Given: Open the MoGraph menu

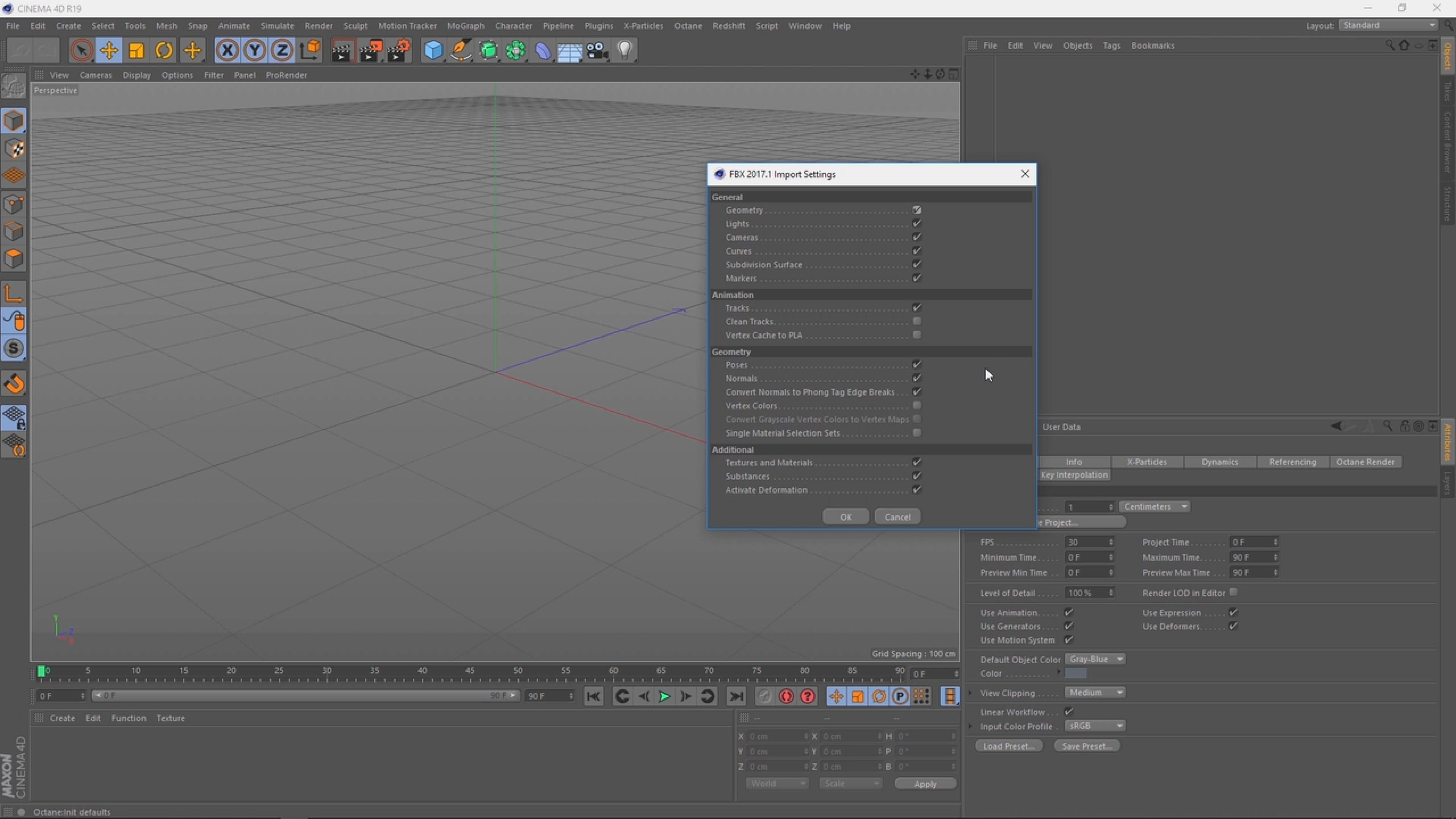Looking at the screenshot, I should [466, 26].
